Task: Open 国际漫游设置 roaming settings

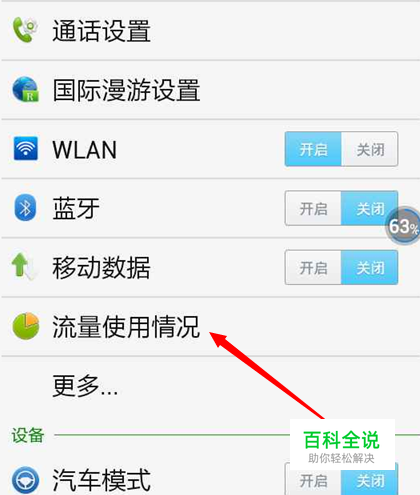Action: point(210,90)
